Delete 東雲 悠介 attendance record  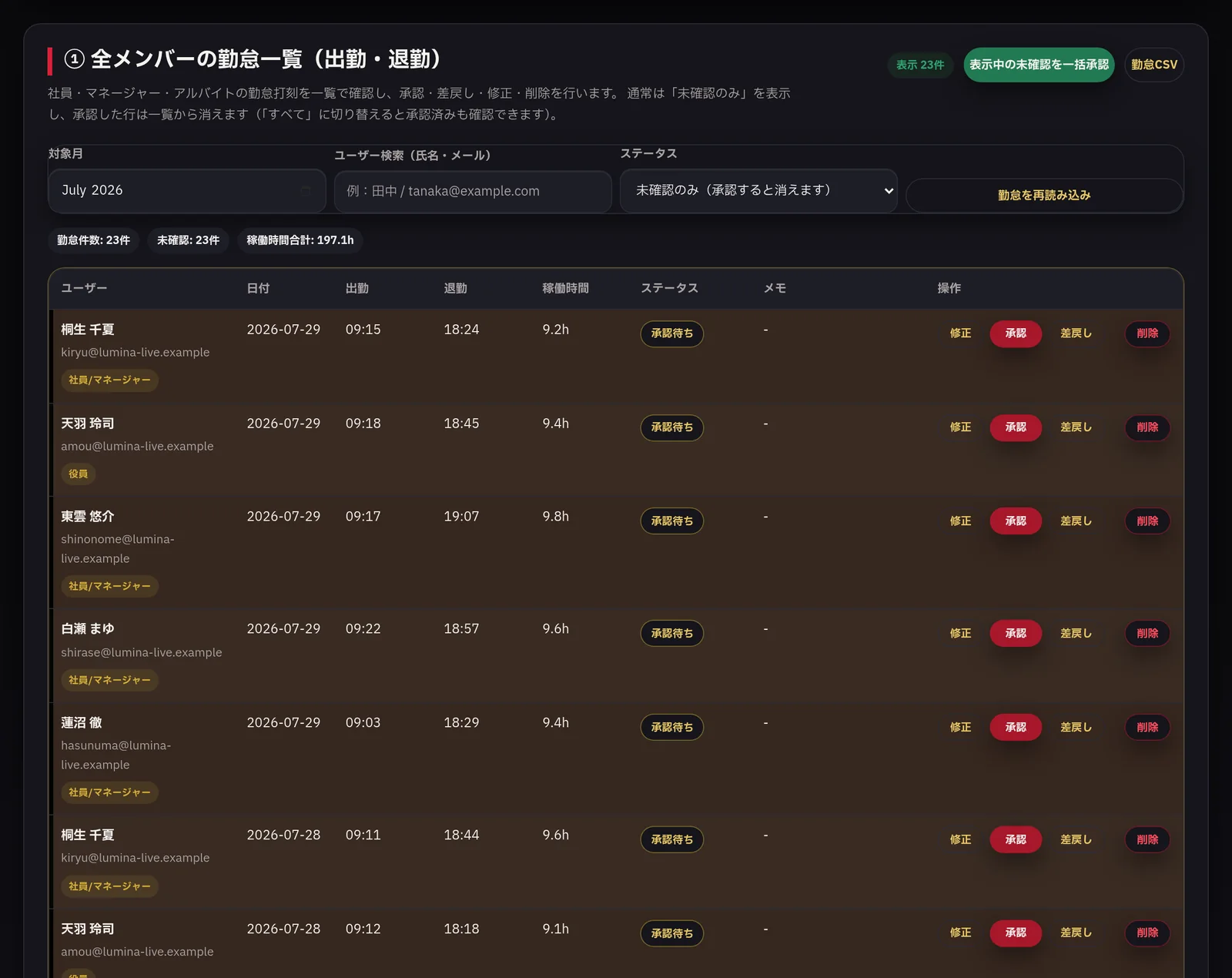(x=1147, y=521)
